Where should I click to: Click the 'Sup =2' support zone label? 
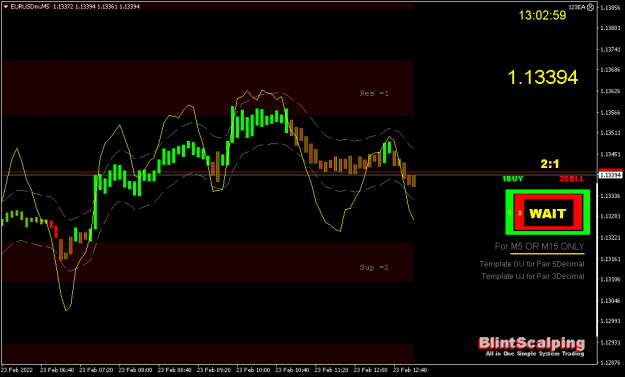click(x=374, y=267)
